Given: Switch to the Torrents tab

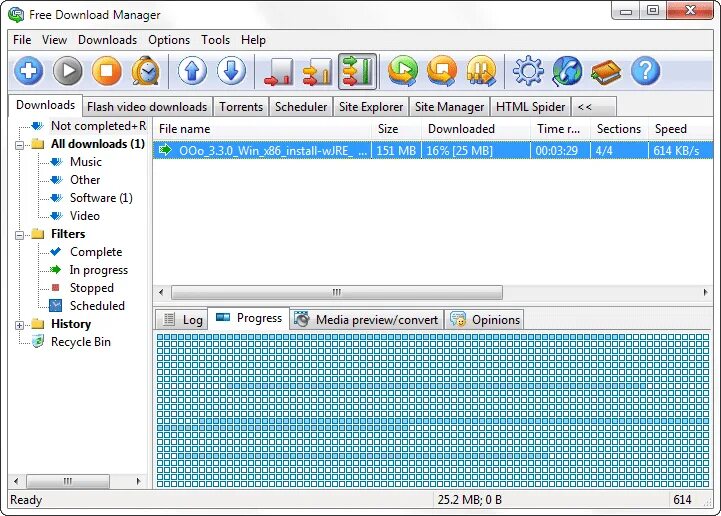Looking at the screenshot, I should [x=241, y=107].
